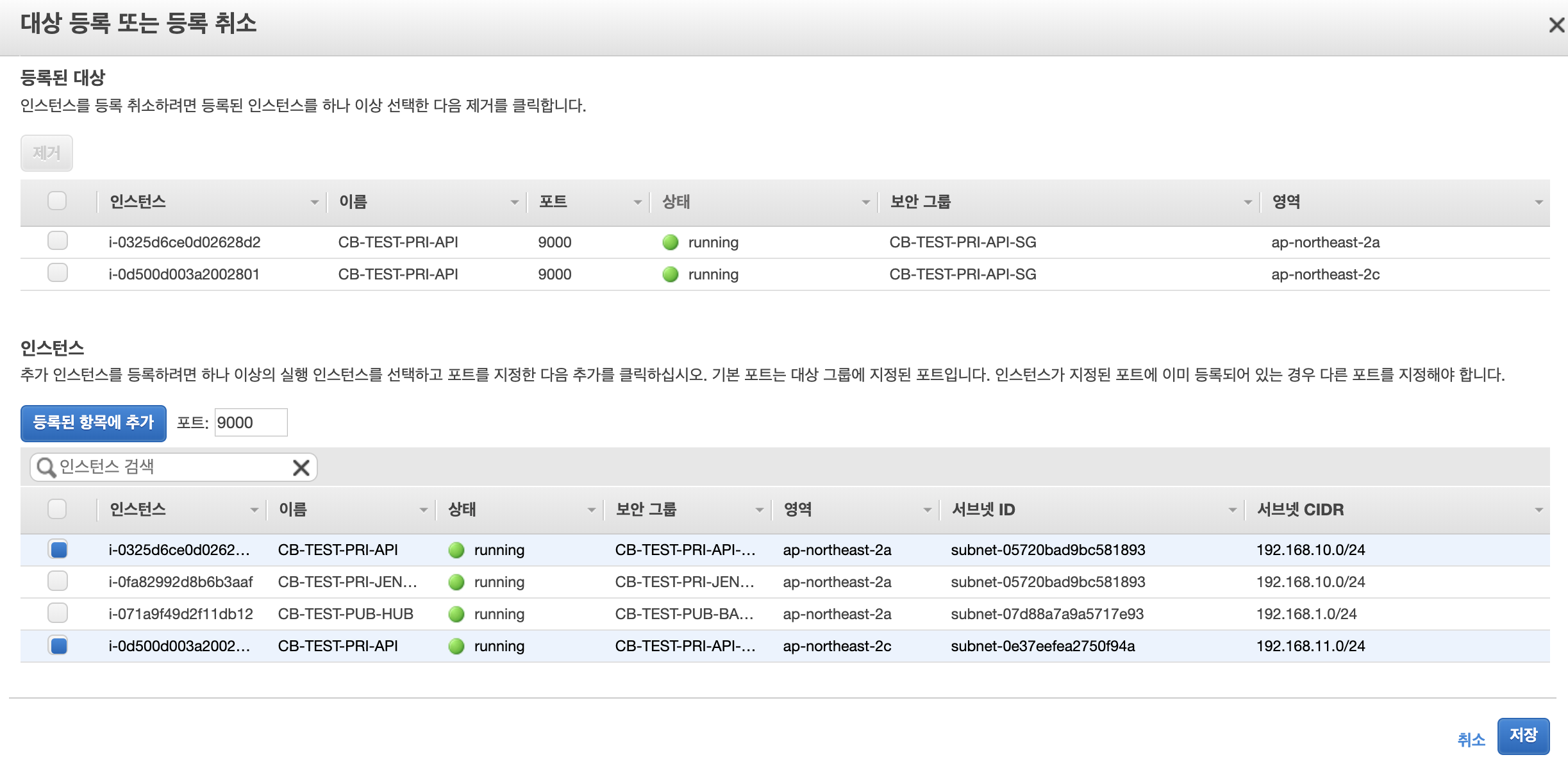Click running status icon of registered ap-northeast-2a target
This screenshot has height=764, width=1568.
670,242
